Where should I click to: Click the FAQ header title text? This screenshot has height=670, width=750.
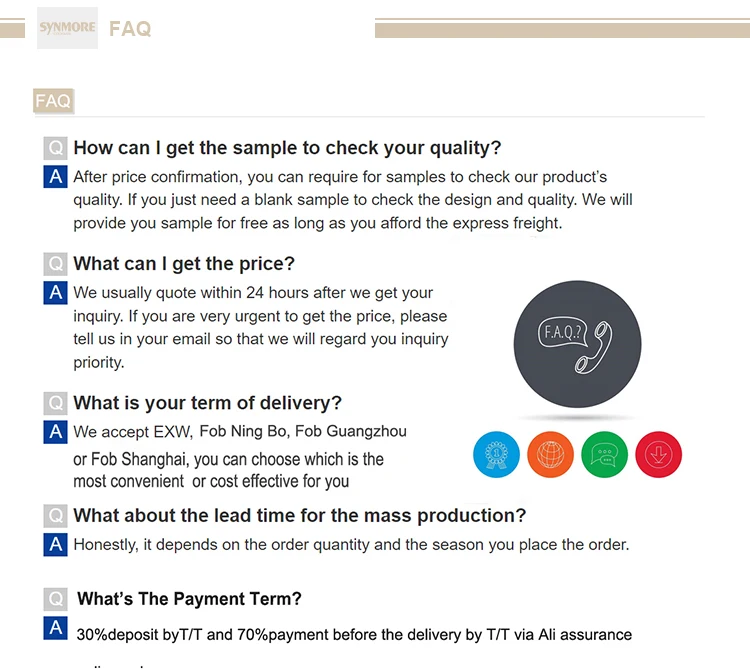tap(130, 29)
